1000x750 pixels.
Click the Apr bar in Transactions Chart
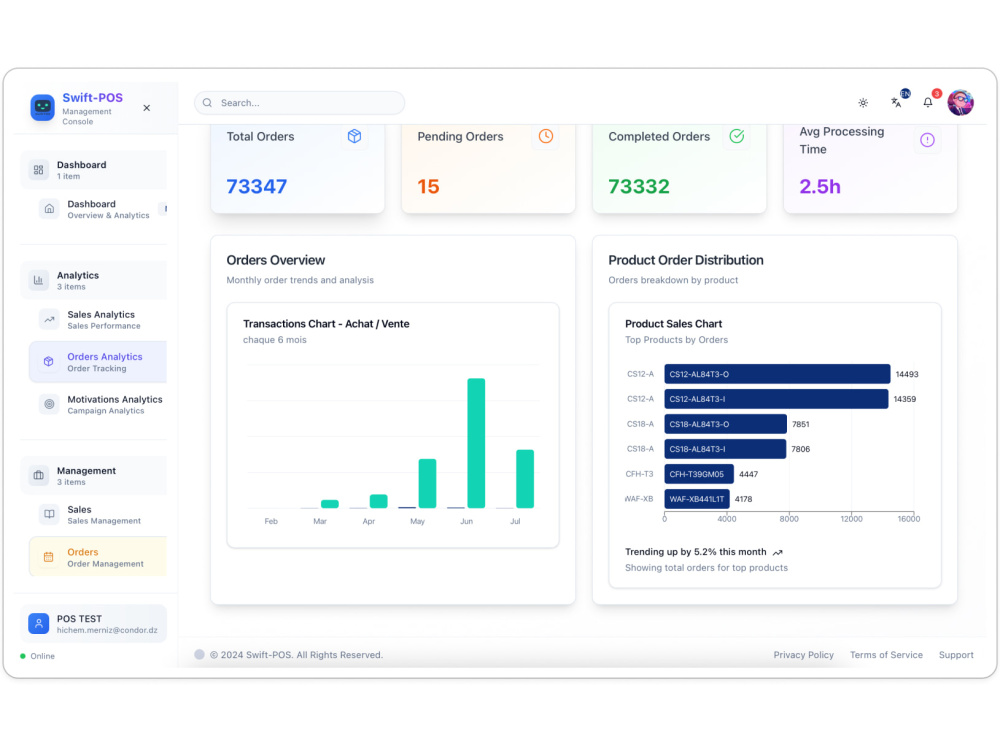(379, 501)
